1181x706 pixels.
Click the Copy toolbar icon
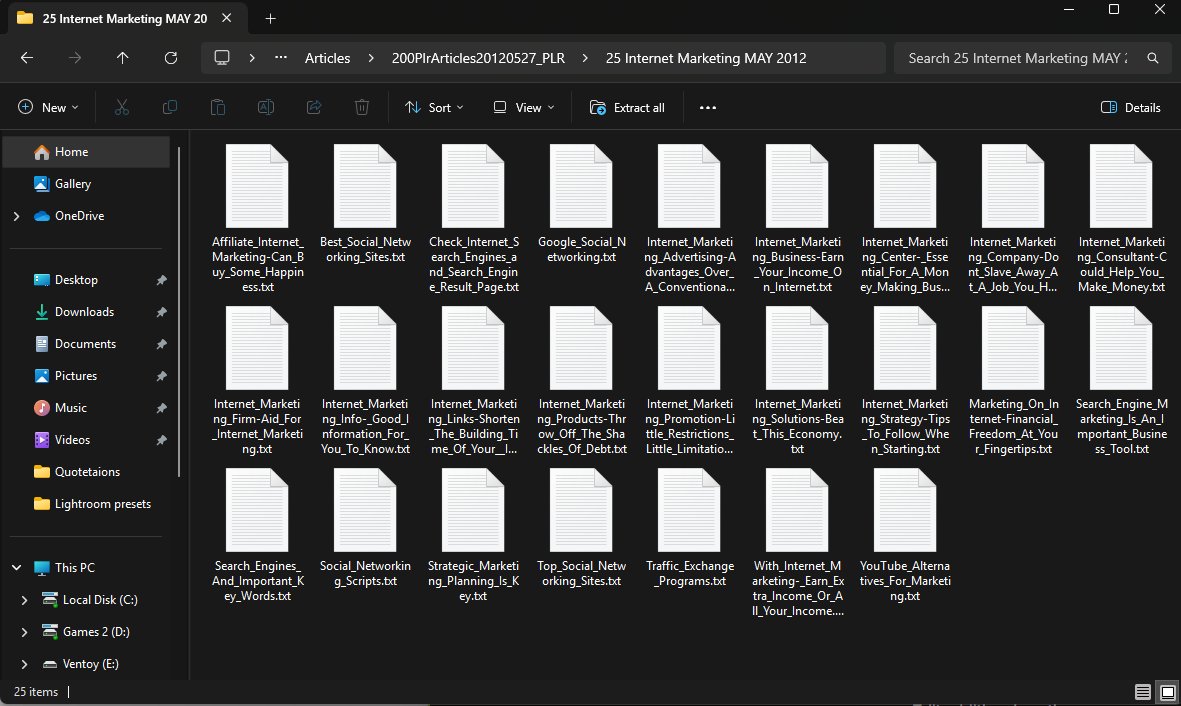click(x=169, y=108)
